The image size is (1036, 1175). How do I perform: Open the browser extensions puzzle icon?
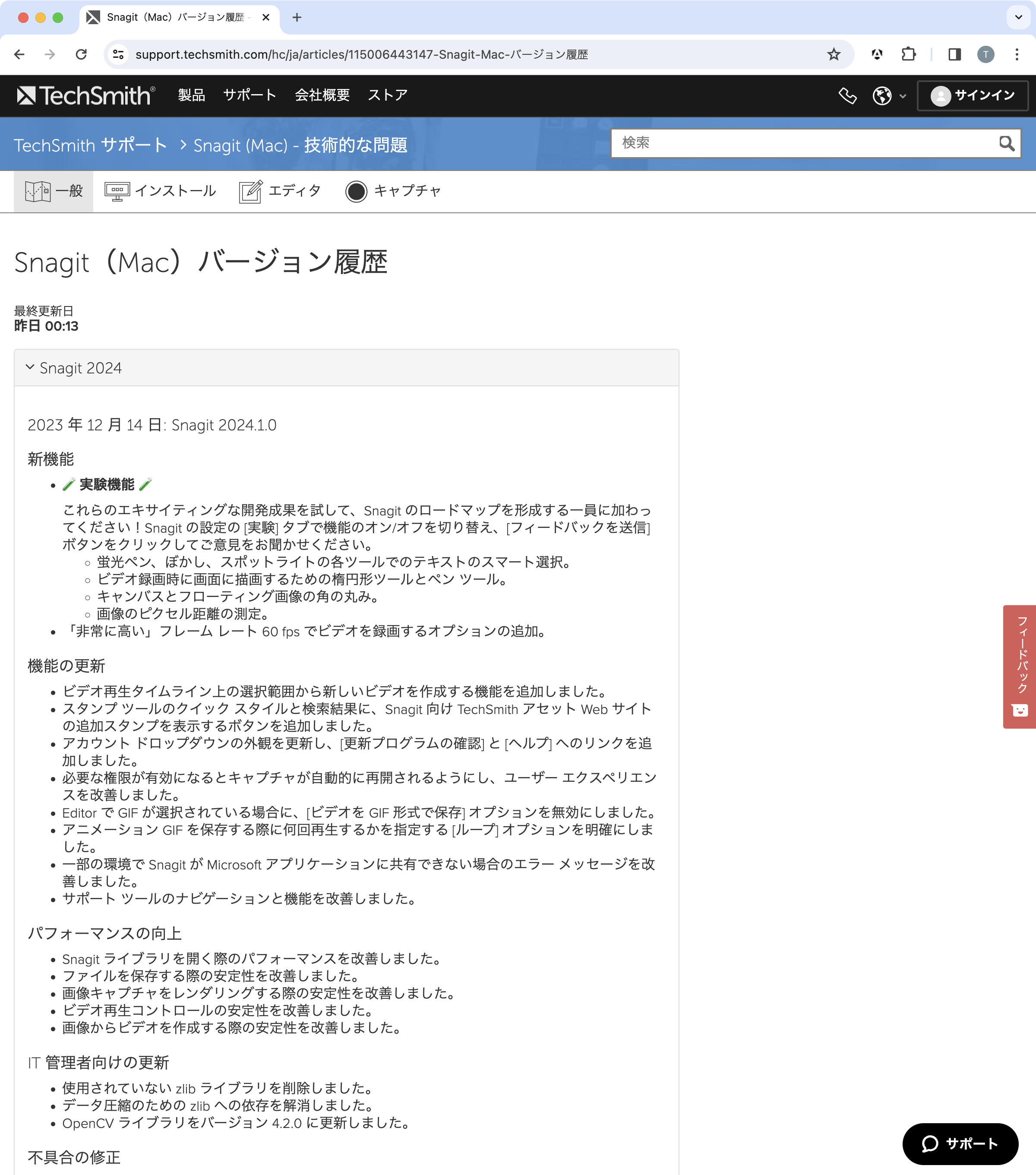click(x=908, y=54)
